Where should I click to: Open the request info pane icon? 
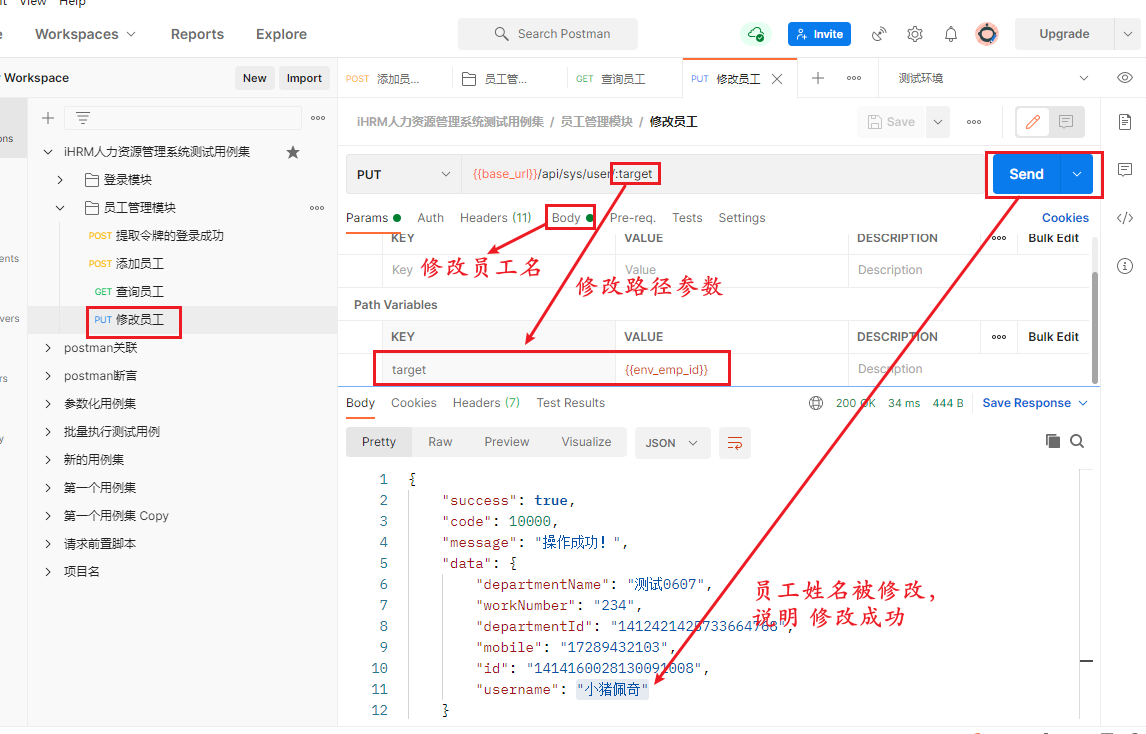coord(1125,266)
